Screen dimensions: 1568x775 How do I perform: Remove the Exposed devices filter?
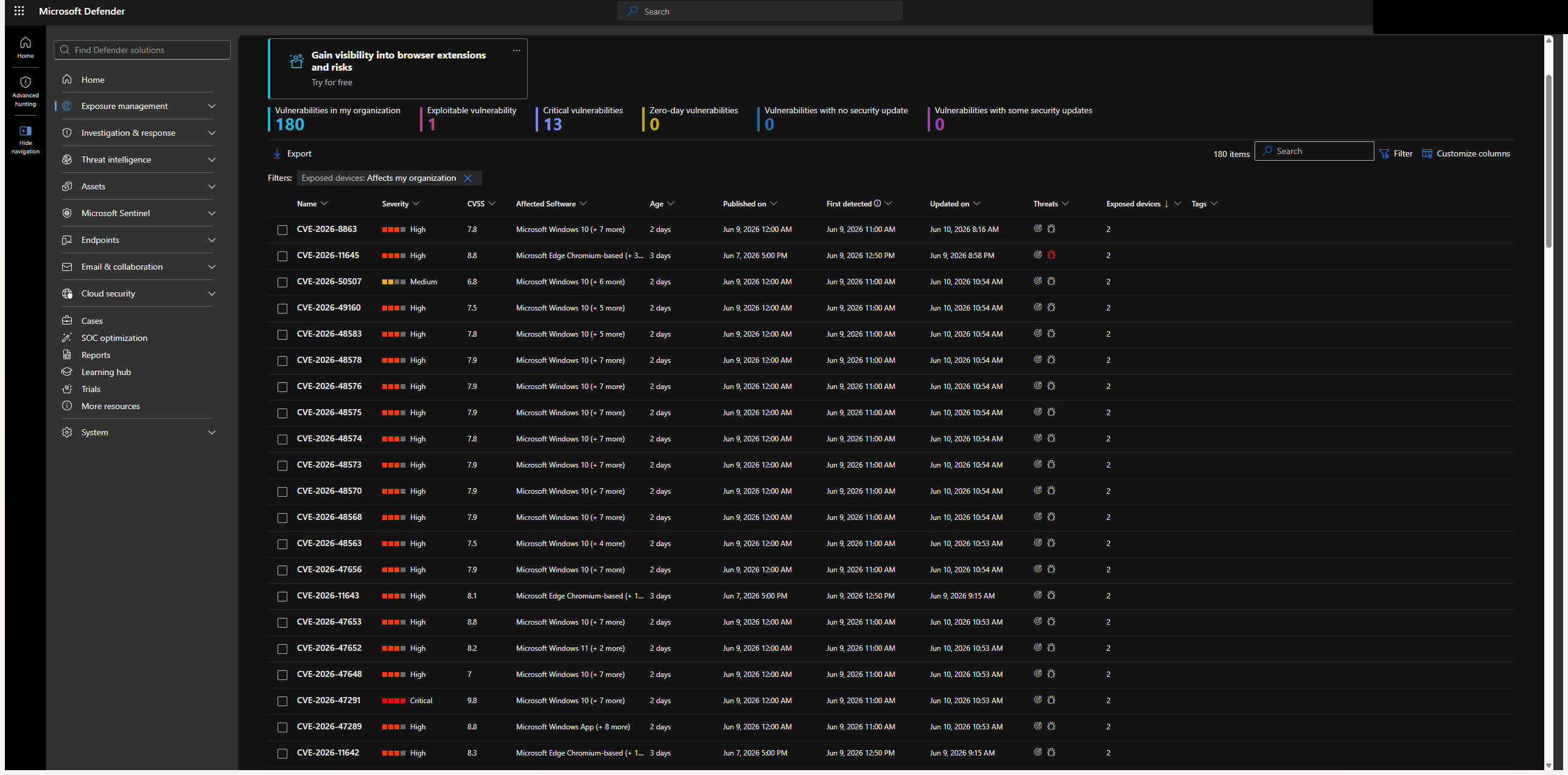pyautogui.click(x=467, y=178)
